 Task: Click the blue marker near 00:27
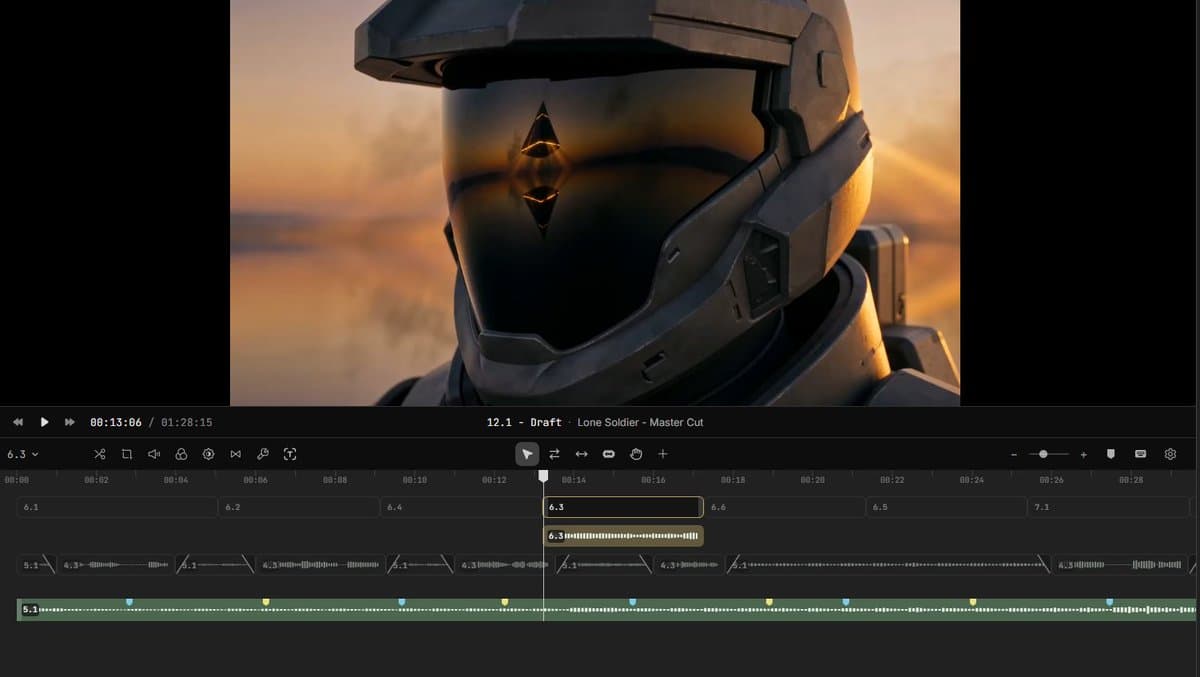coord(1109,602)
